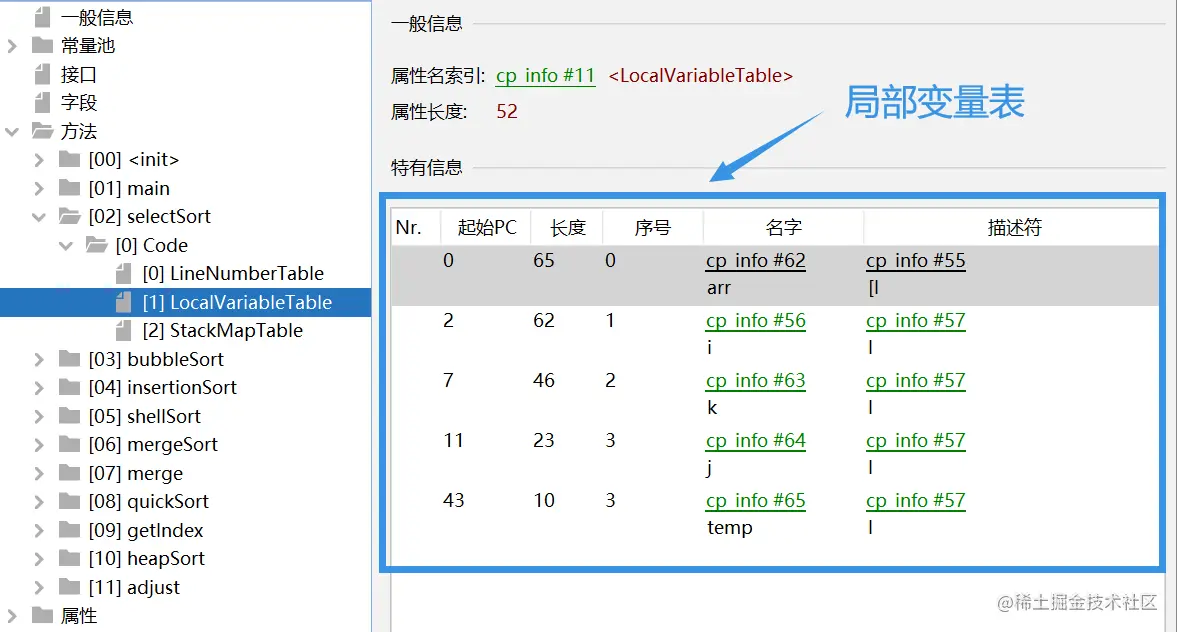1177x632 pixels.
Task: Open cp_info #63 name link
Action: coord(755,381)
